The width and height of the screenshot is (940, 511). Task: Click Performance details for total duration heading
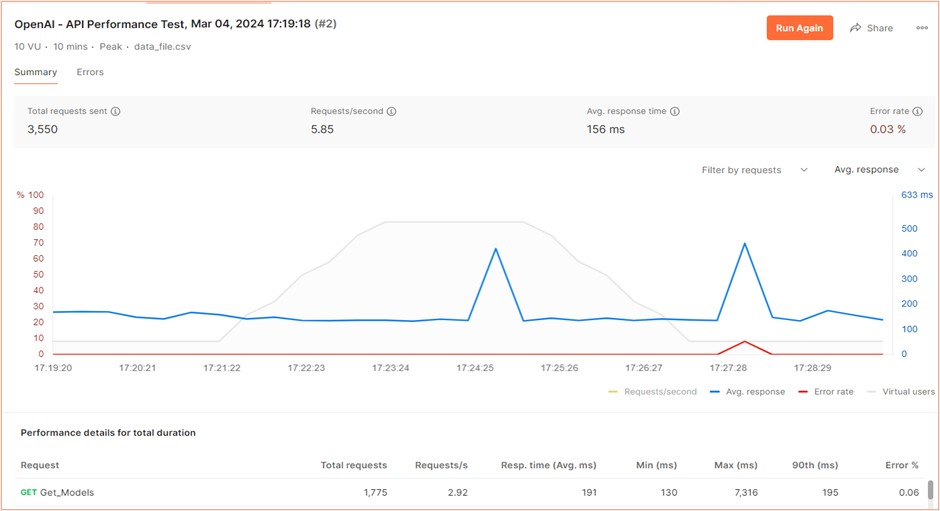[108, 432]
